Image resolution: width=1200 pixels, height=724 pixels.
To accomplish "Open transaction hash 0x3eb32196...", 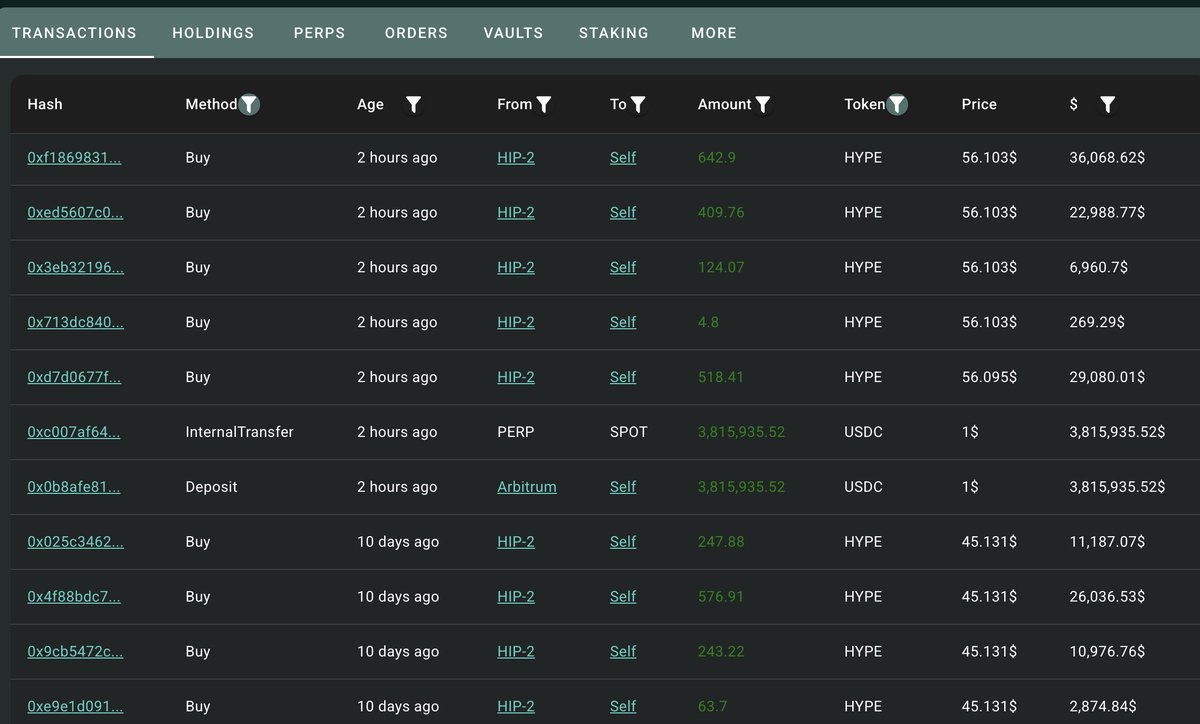I will click(x=75, y=268).
